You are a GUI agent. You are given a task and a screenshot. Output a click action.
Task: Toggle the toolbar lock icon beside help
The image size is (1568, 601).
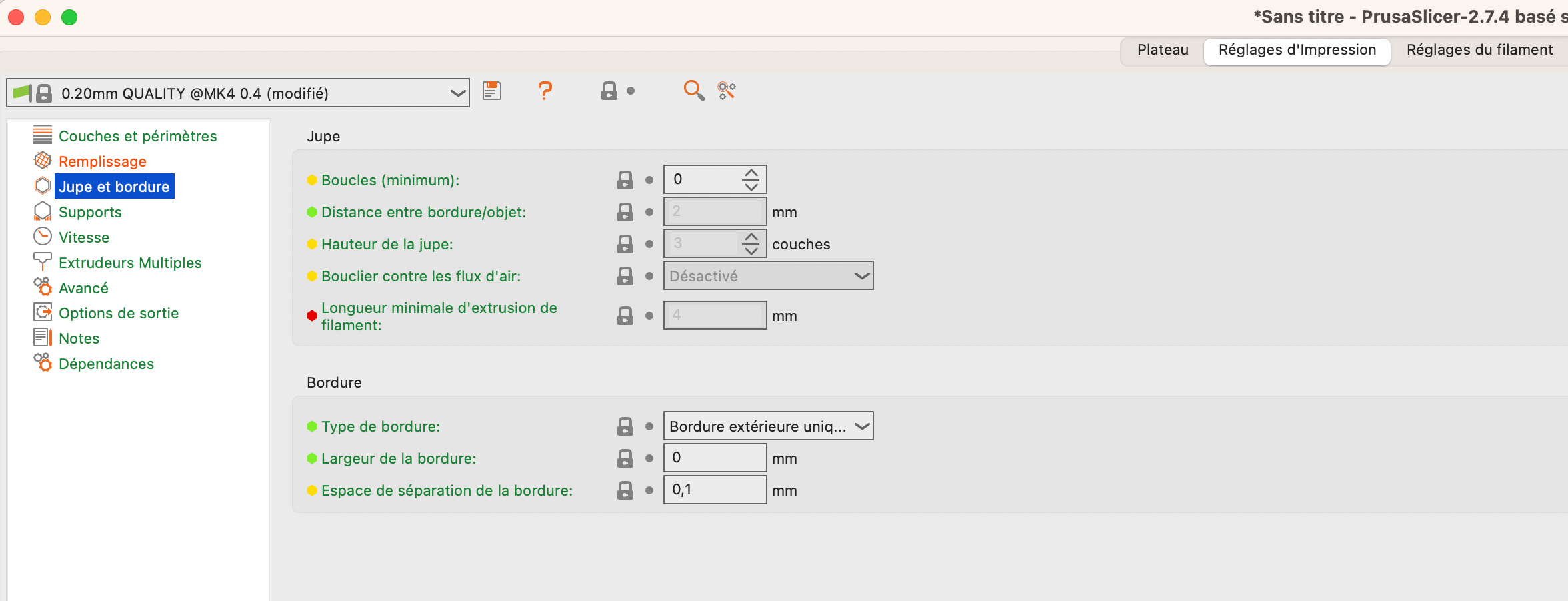[x=609, y=91]
